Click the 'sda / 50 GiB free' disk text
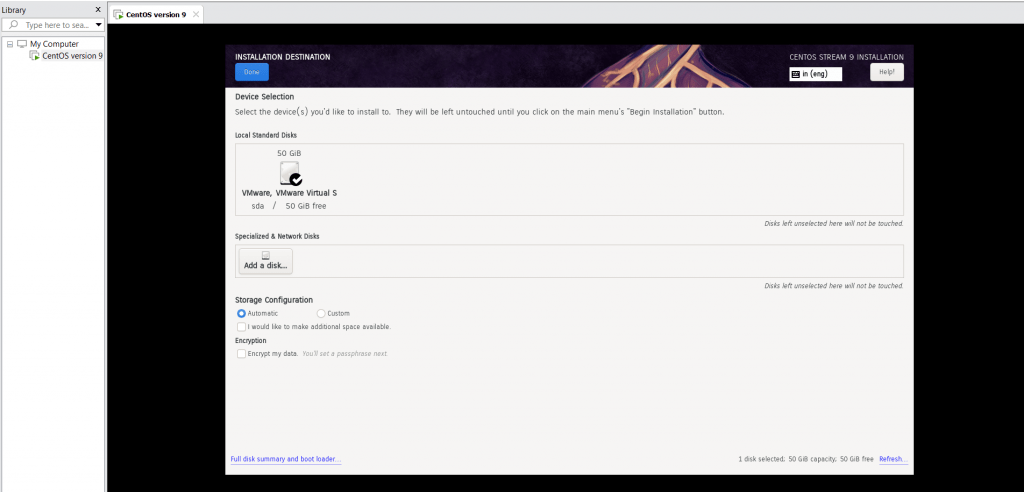 tap(289, 206)
